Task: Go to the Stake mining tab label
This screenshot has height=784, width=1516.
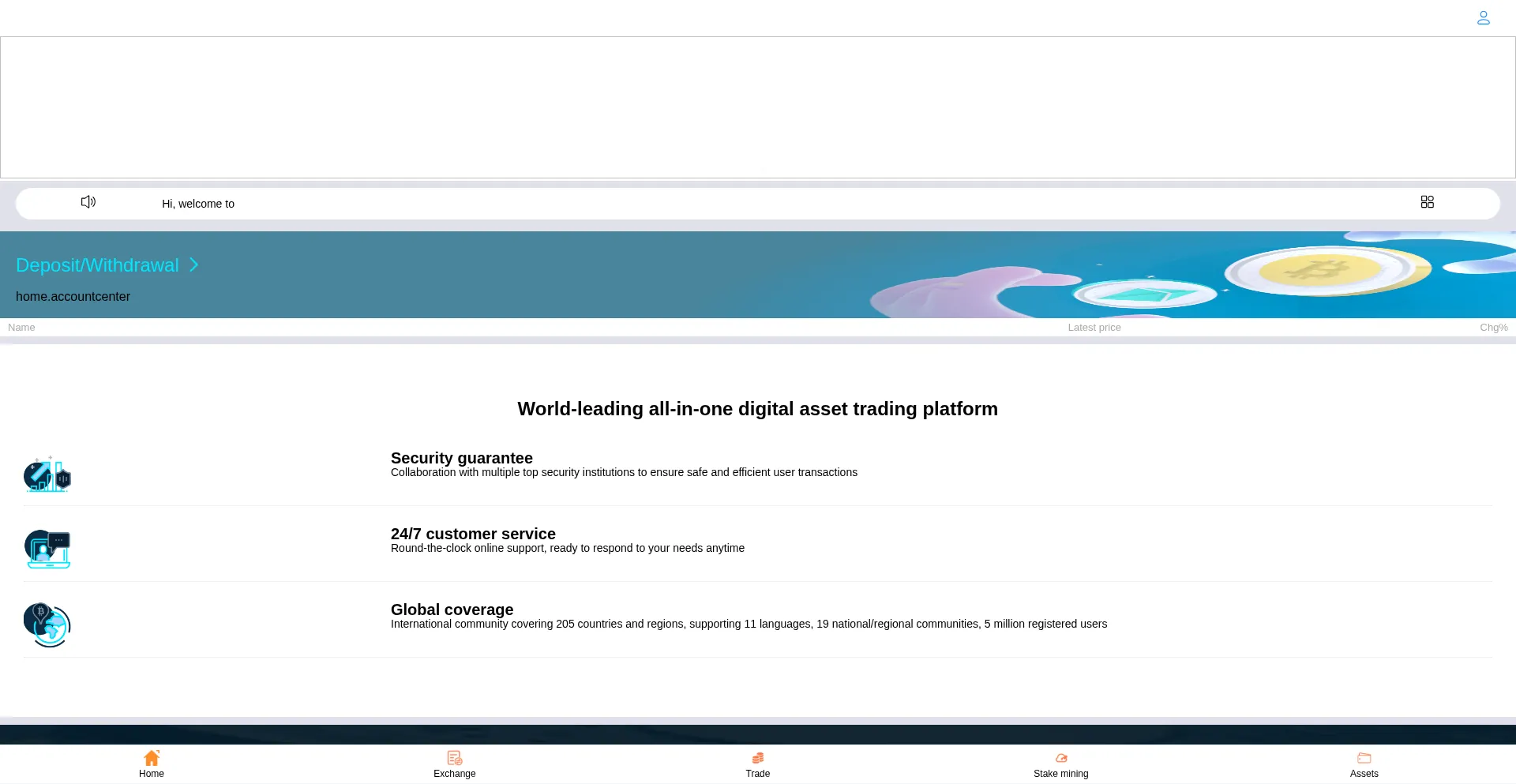Action: [1060, 774]
